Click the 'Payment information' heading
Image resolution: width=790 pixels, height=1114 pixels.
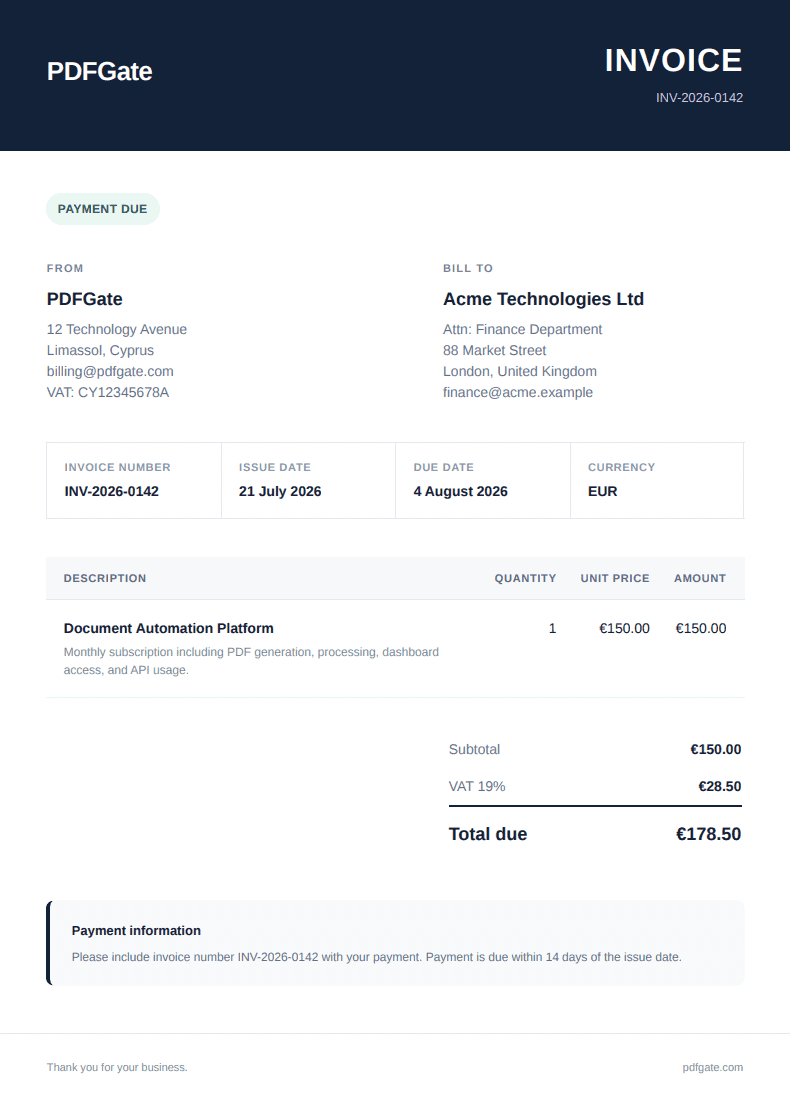pyautogui.click(x=136, y=931)
